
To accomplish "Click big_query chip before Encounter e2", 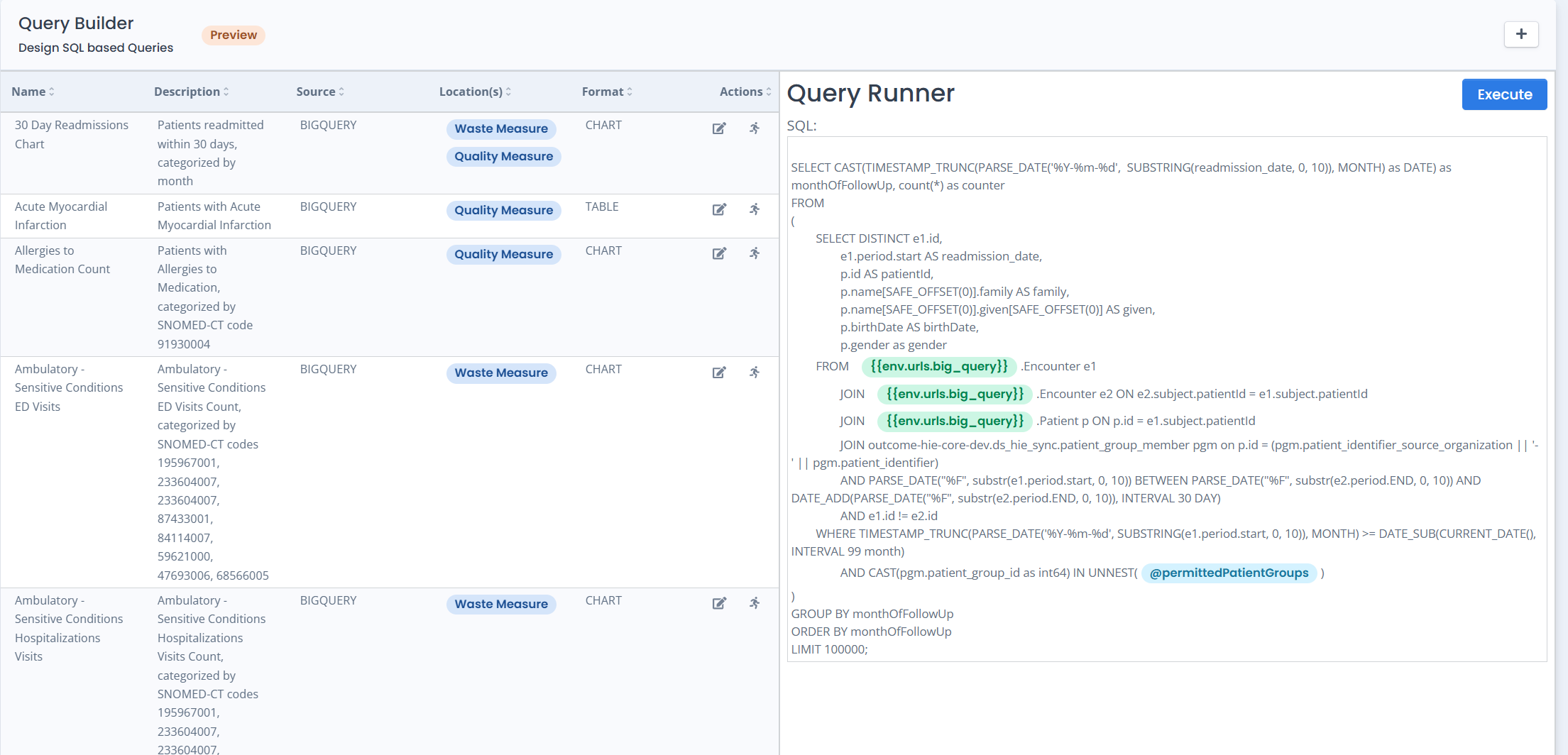I will click(x=955, y=394).
